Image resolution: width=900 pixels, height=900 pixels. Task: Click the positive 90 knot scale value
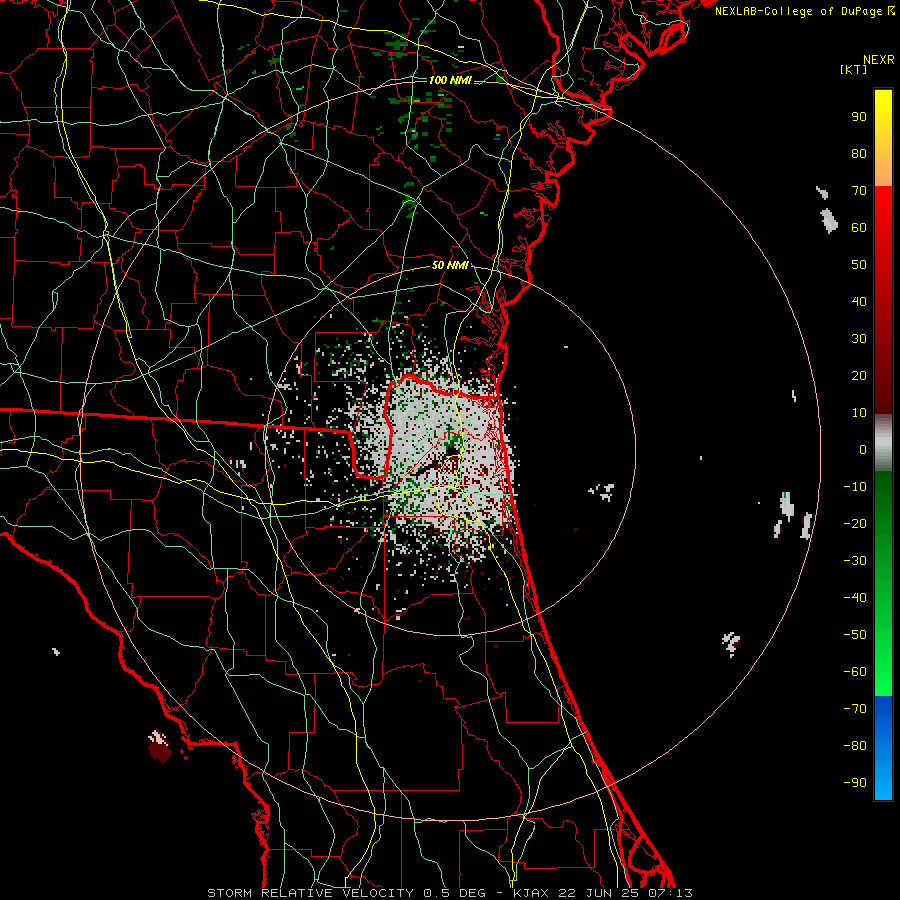coord(859,117)
